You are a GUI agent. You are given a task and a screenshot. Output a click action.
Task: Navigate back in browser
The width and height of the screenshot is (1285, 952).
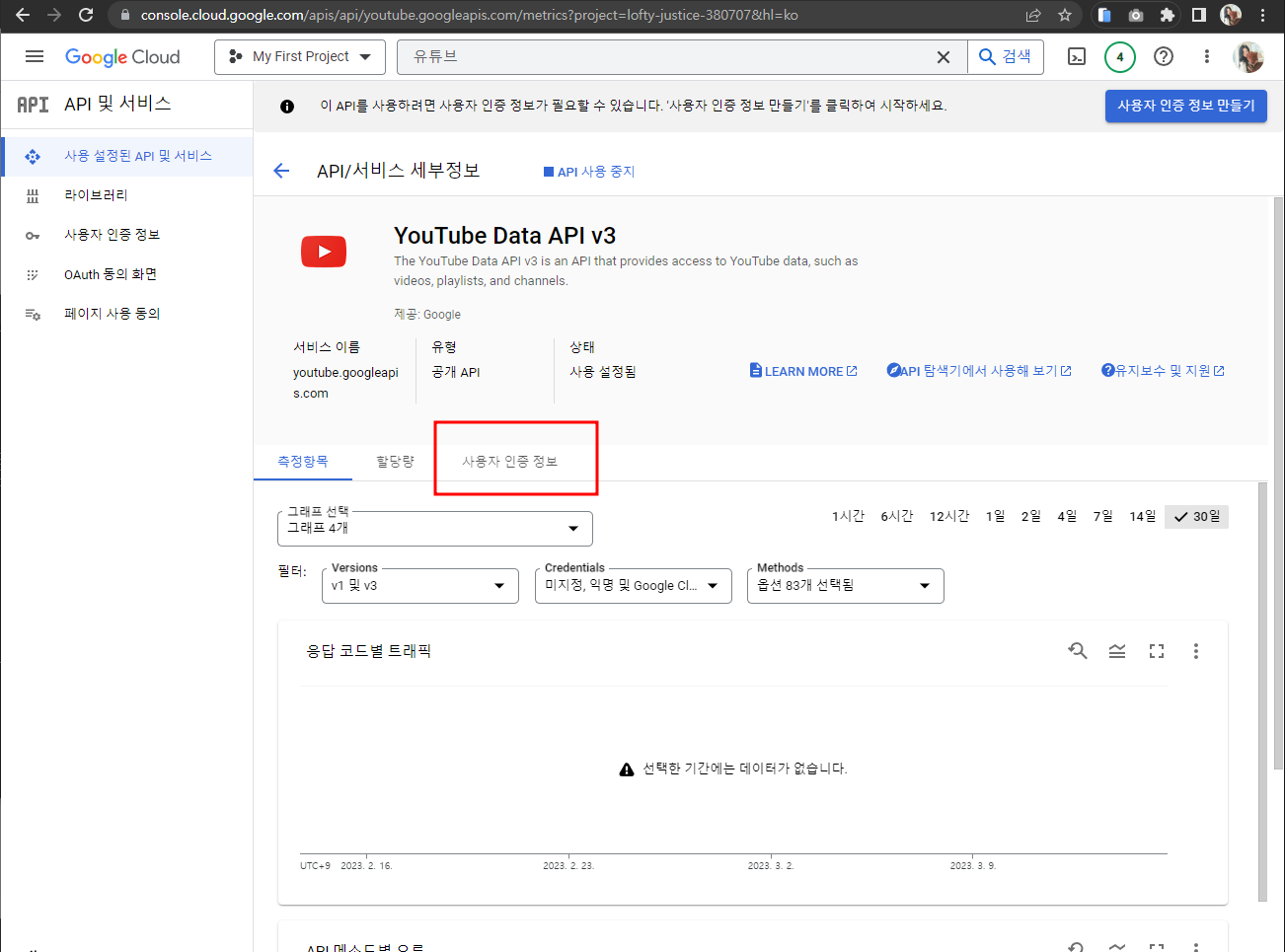pos(23,15)
